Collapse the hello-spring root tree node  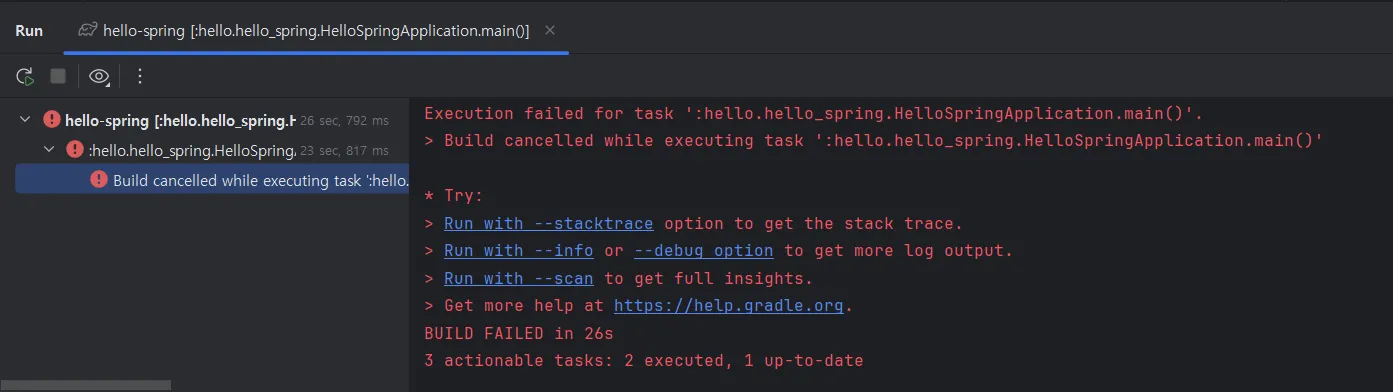25,120
